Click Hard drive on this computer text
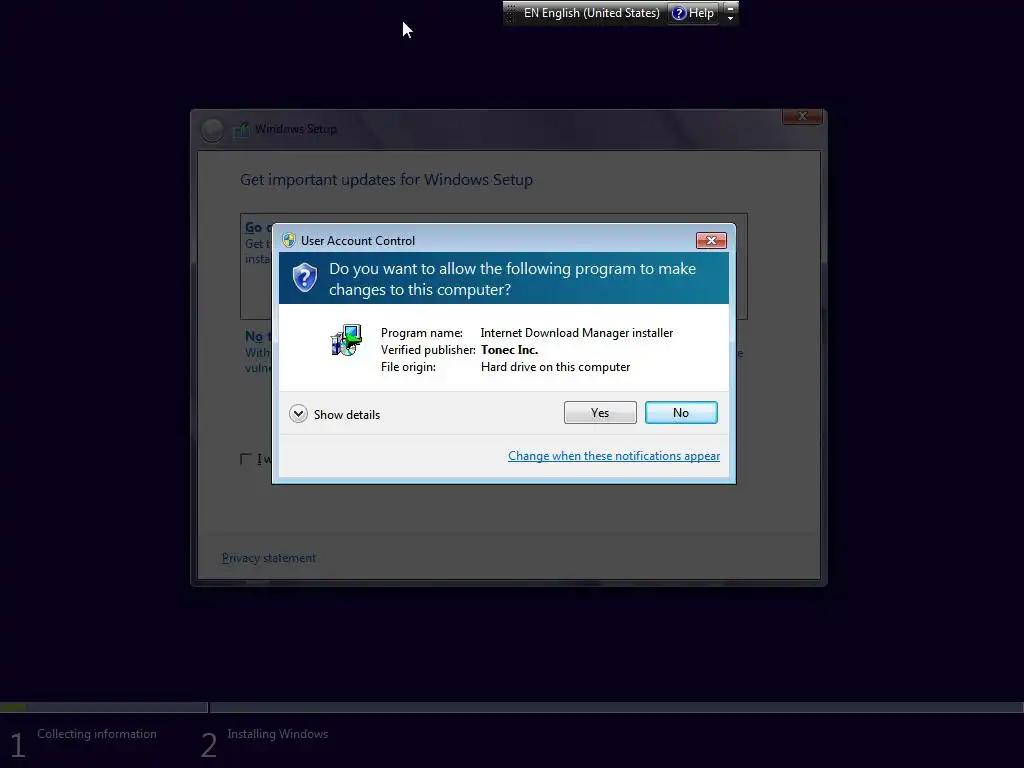1024x768 pixels. (556, 367)
